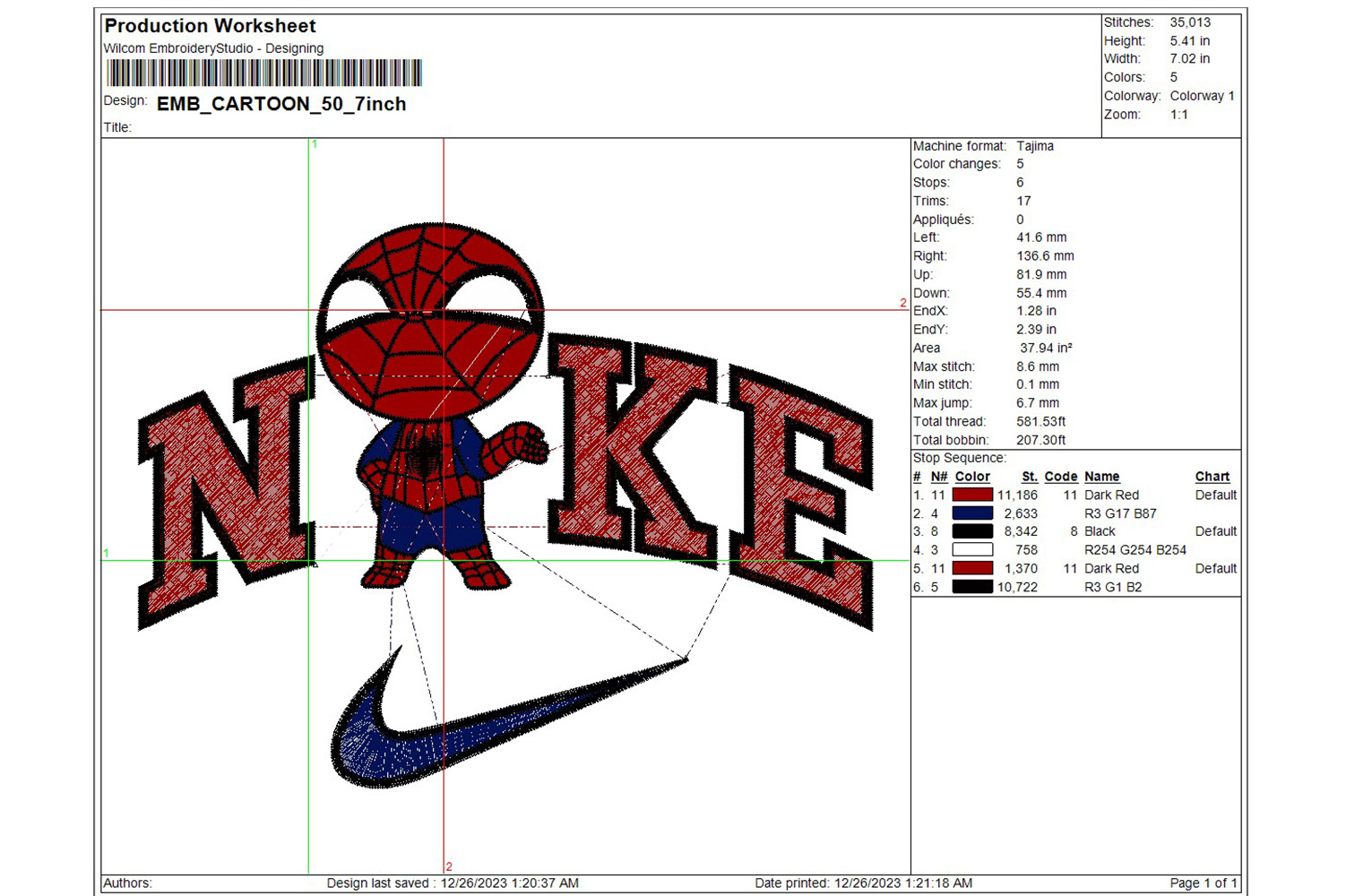Select the Trims value 17
Image resolution: width=1346 pixels, height=896 pixels.
coord(1023,202)
